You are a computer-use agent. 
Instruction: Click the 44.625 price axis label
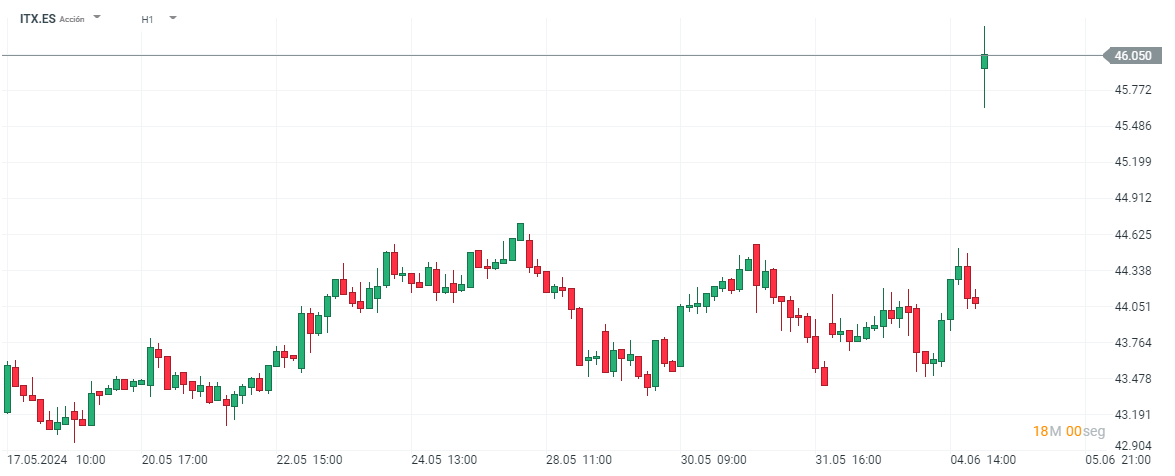click(x=1133, y=235)
